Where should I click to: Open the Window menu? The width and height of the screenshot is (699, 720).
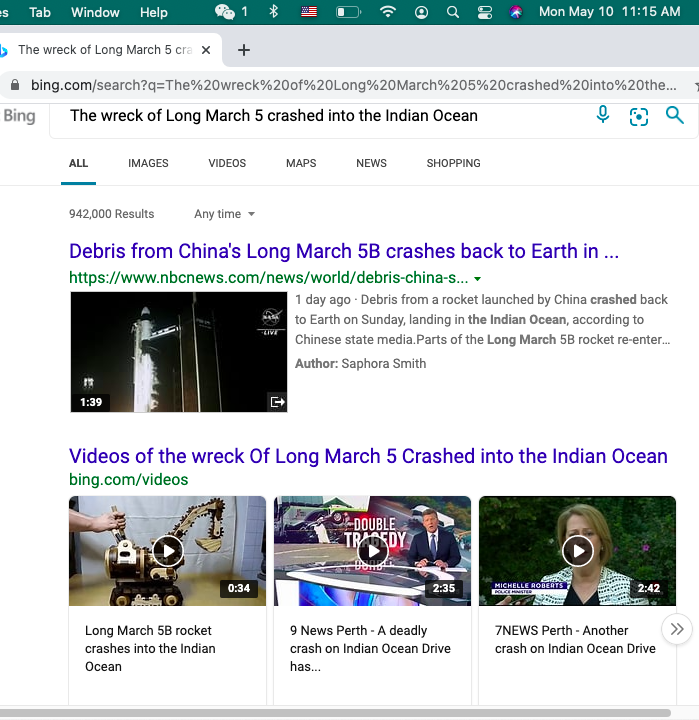tap(95, 12)
